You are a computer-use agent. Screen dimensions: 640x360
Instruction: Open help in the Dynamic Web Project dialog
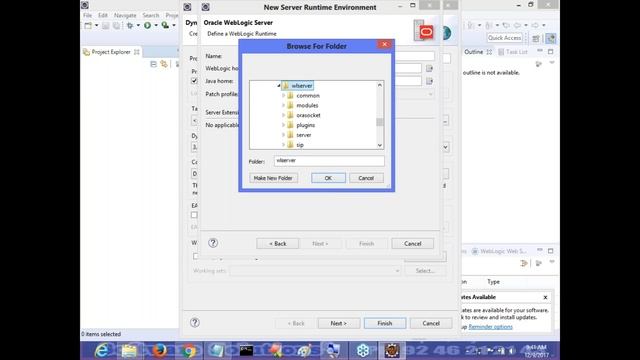point(195,322)
